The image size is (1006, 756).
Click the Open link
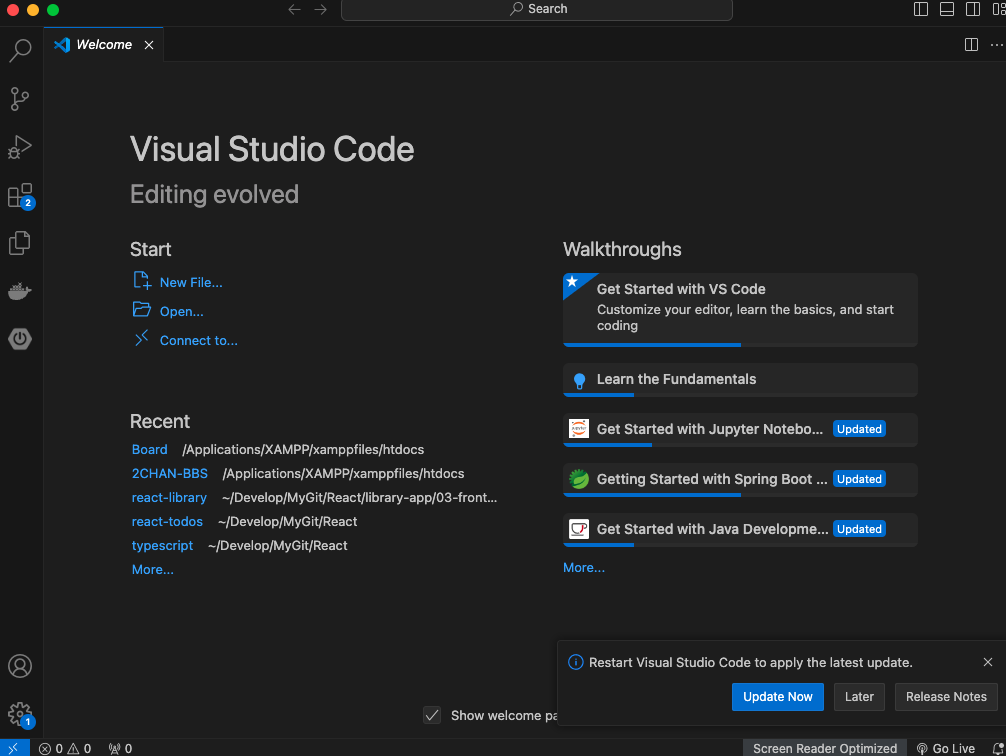tap(182, 311)
